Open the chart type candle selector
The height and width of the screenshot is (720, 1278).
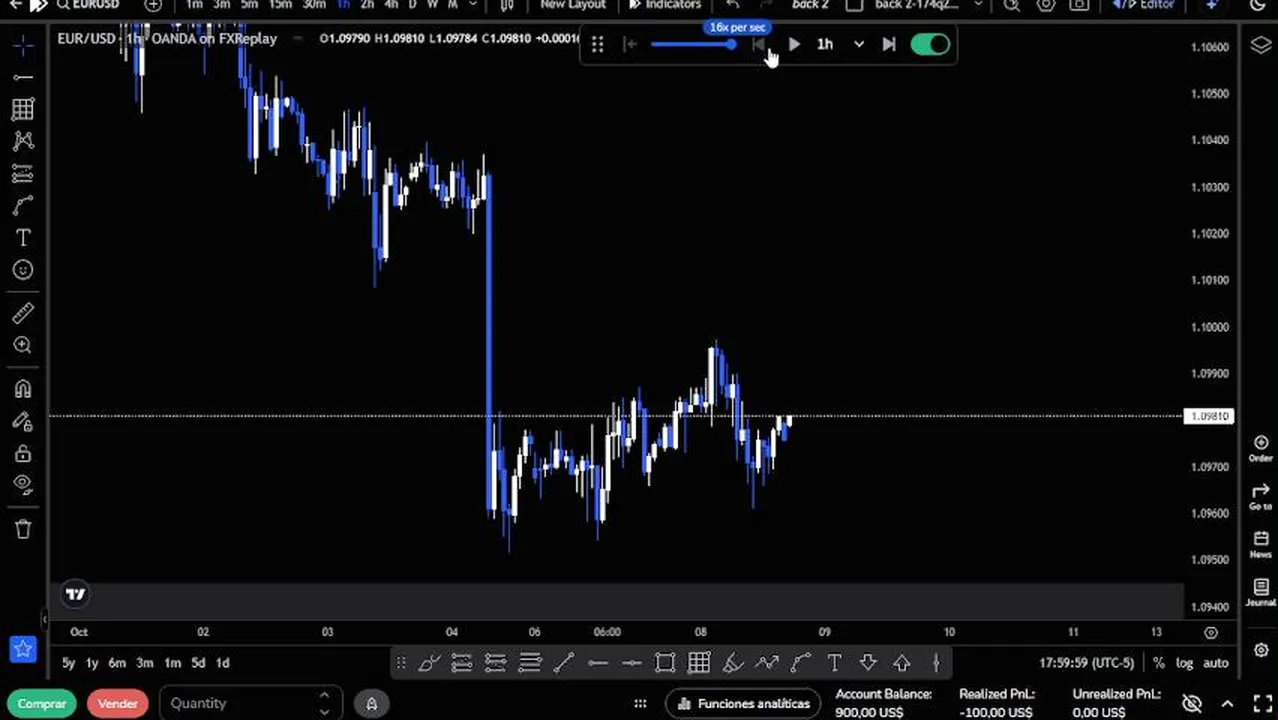(507, 5)
